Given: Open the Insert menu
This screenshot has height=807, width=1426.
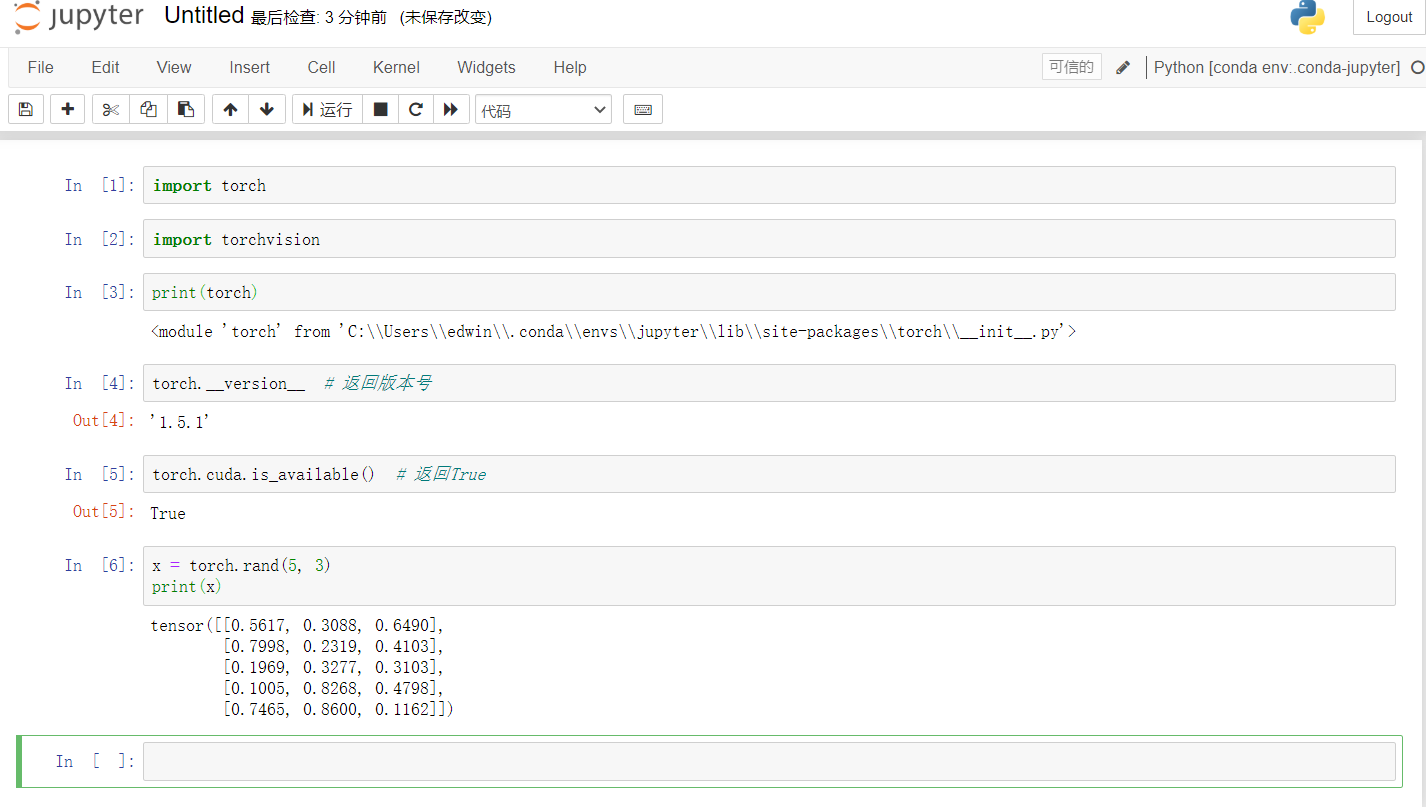Looking at the screenshot, I should click(249, 67).
